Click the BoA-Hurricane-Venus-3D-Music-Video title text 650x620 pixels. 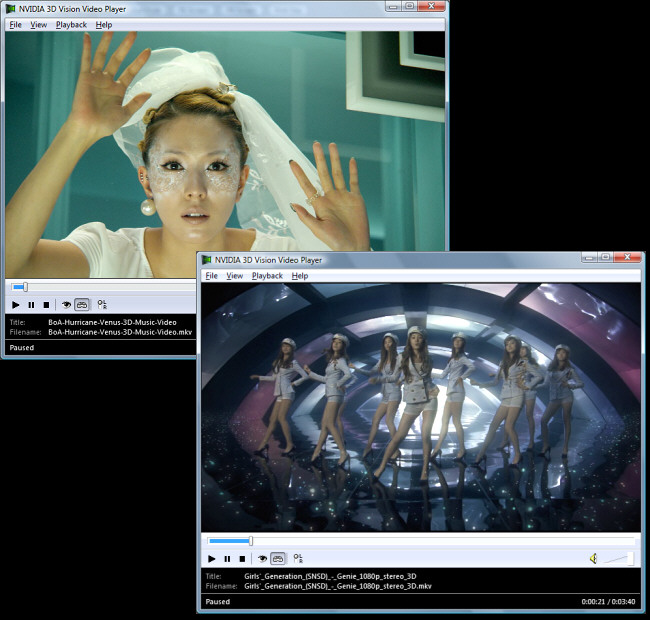point(112,322)
